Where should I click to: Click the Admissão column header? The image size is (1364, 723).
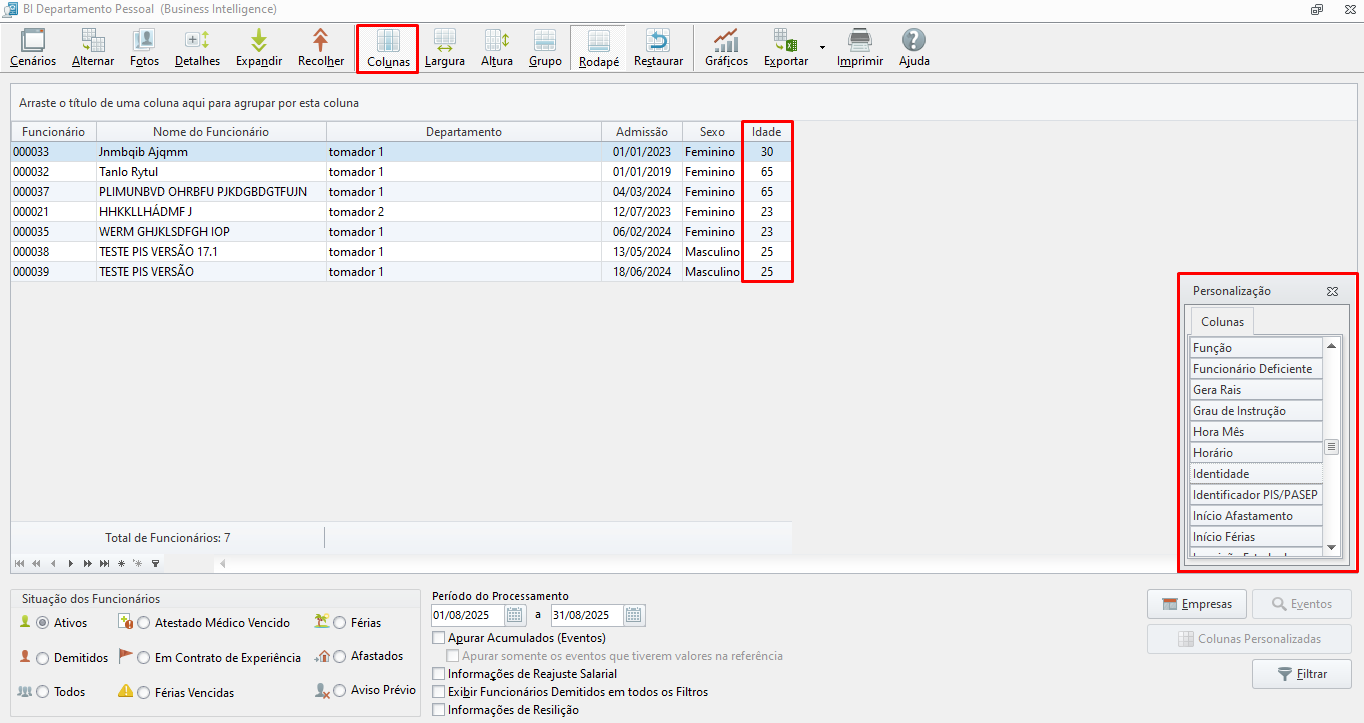(642, 132)
